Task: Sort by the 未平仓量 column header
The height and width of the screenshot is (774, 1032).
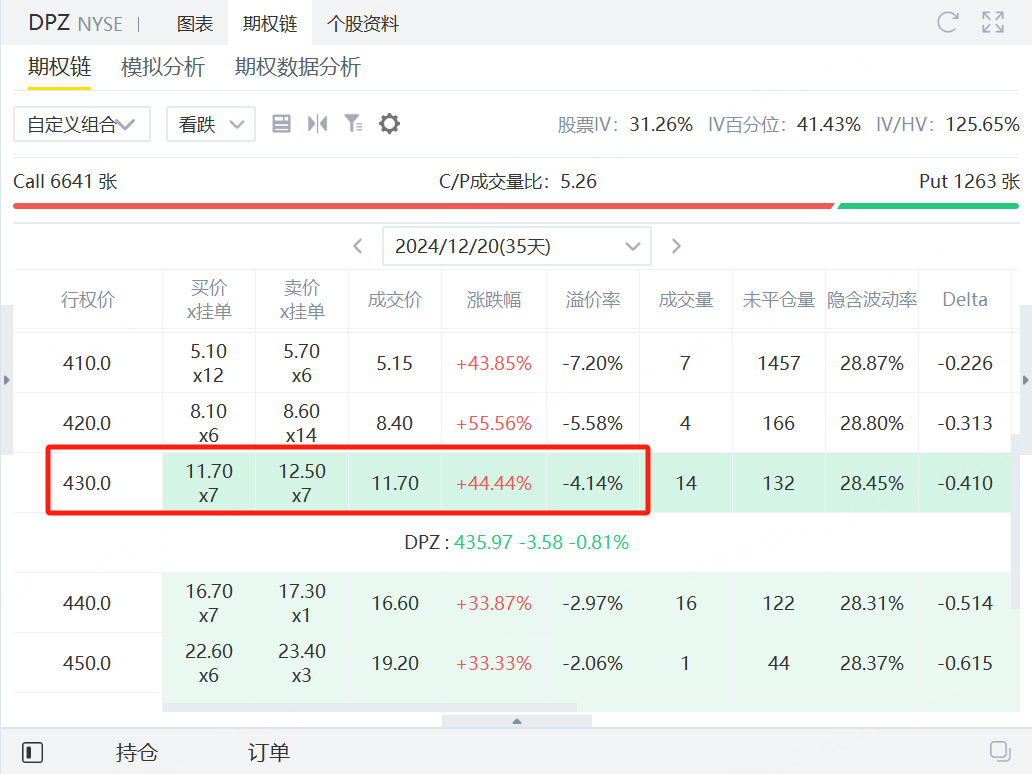Action: (779, 299)
